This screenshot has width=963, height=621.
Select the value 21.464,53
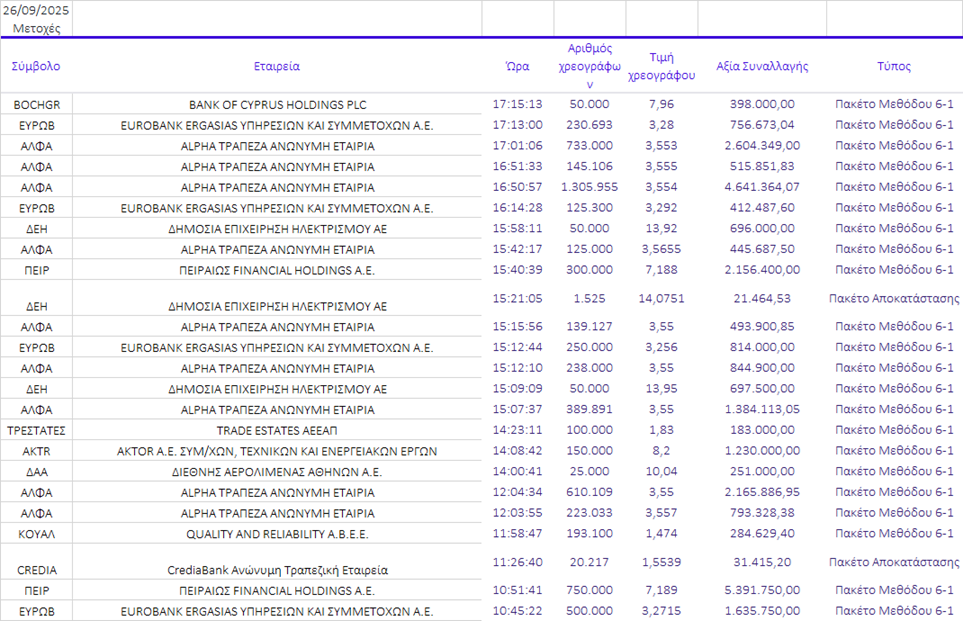(x=762, y=299)
